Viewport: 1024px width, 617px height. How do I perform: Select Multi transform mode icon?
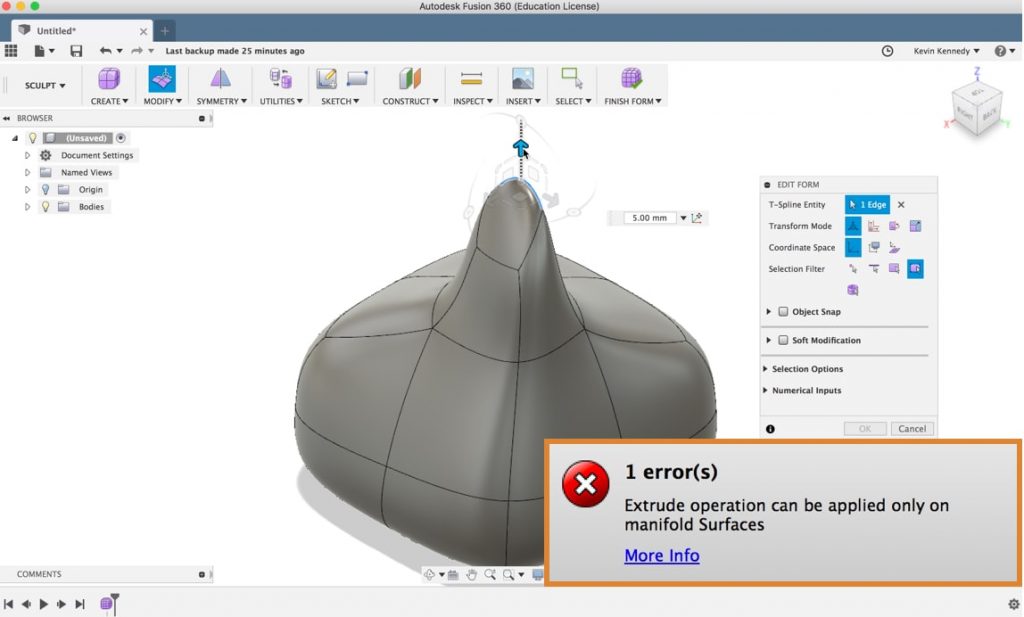(x=853, y=226)
